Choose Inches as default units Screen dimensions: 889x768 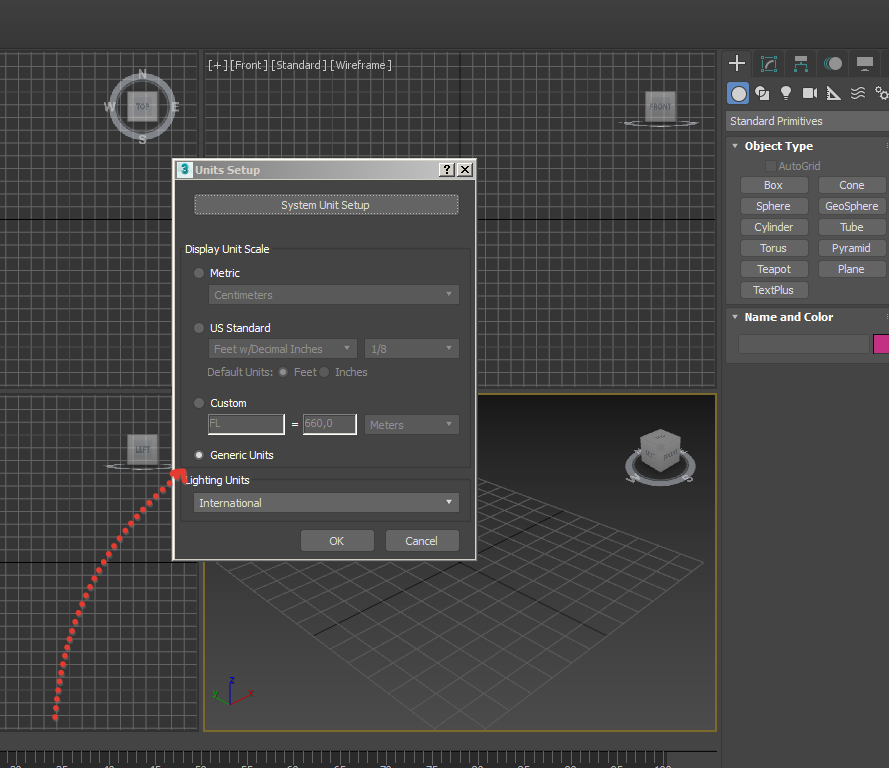click(x=324, y=372)
